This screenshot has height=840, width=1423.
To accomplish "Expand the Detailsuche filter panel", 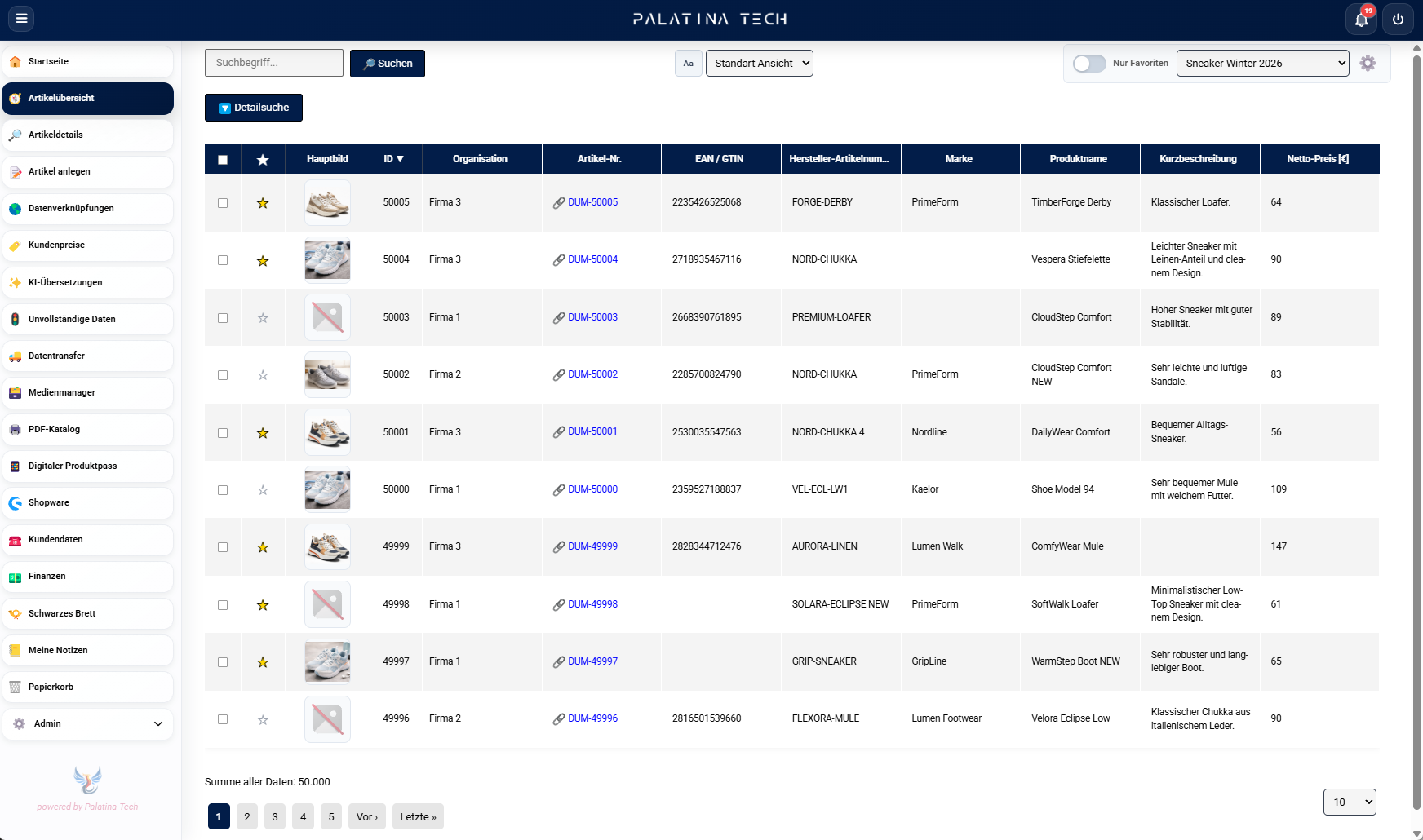I will click(x=254, y=108).
